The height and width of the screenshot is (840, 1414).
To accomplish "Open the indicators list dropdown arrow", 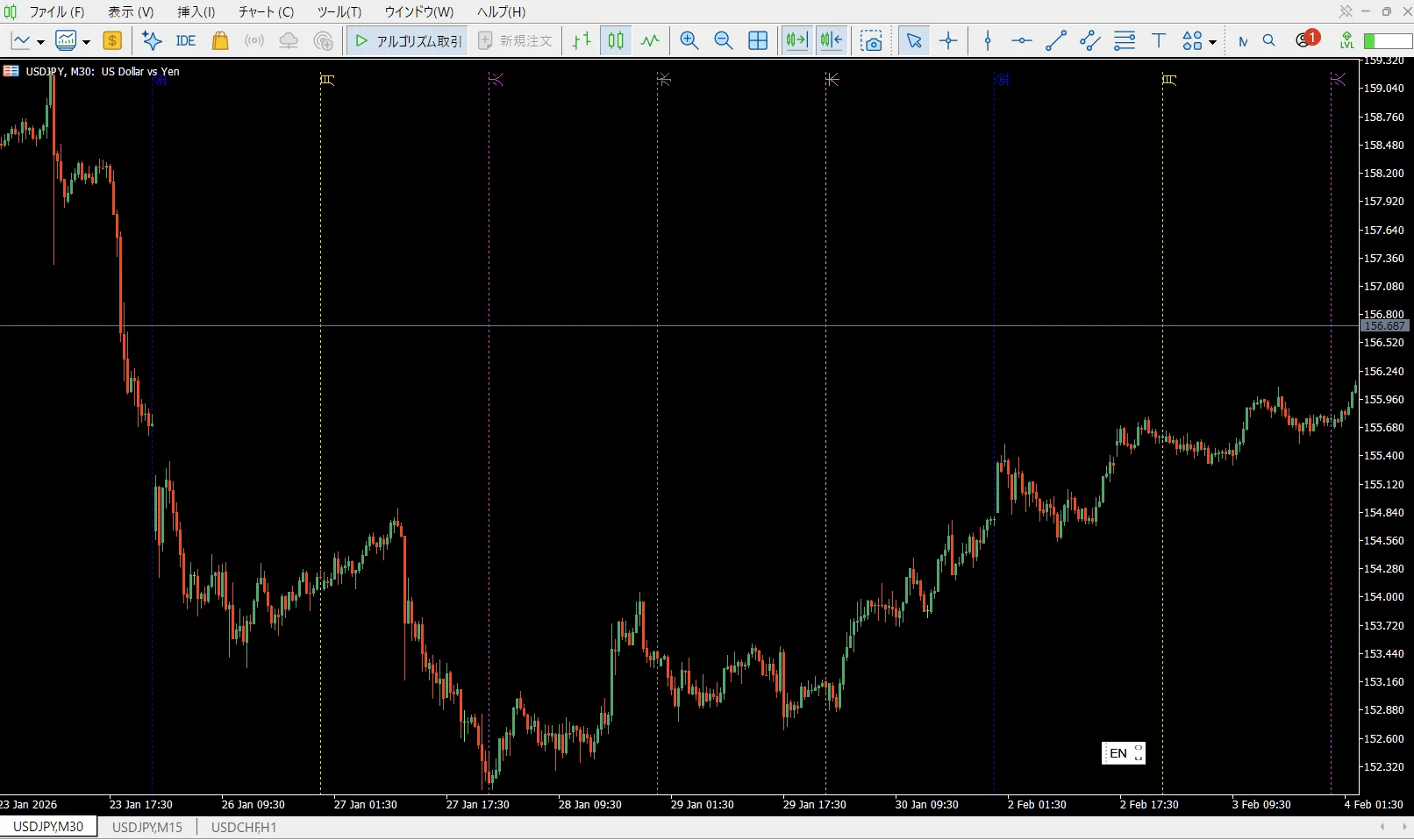I will click(86, 41).
